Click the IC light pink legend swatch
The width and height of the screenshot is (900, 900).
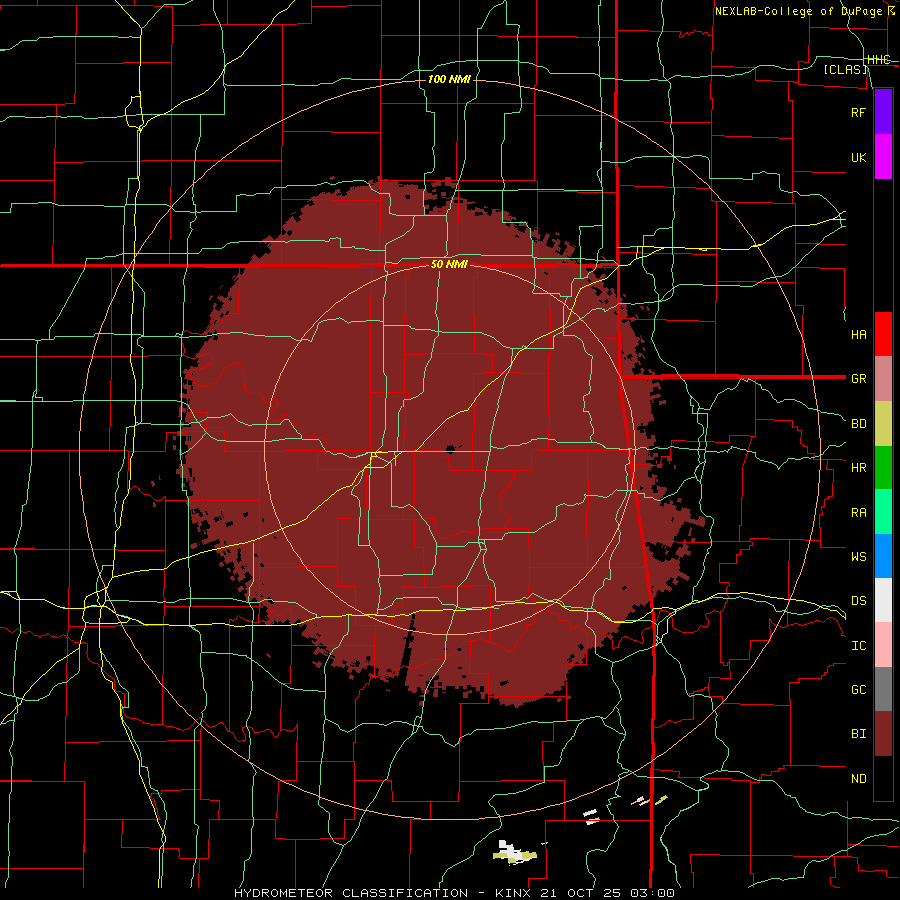[883, 645]
